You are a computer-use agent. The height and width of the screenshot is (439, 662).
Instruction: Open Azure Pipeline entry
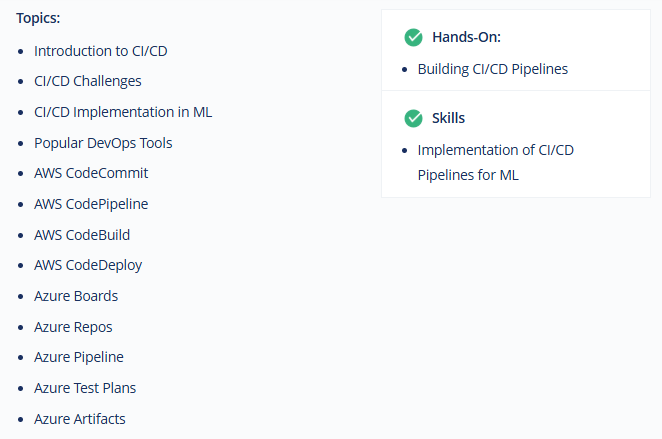(x=79, y=358)
